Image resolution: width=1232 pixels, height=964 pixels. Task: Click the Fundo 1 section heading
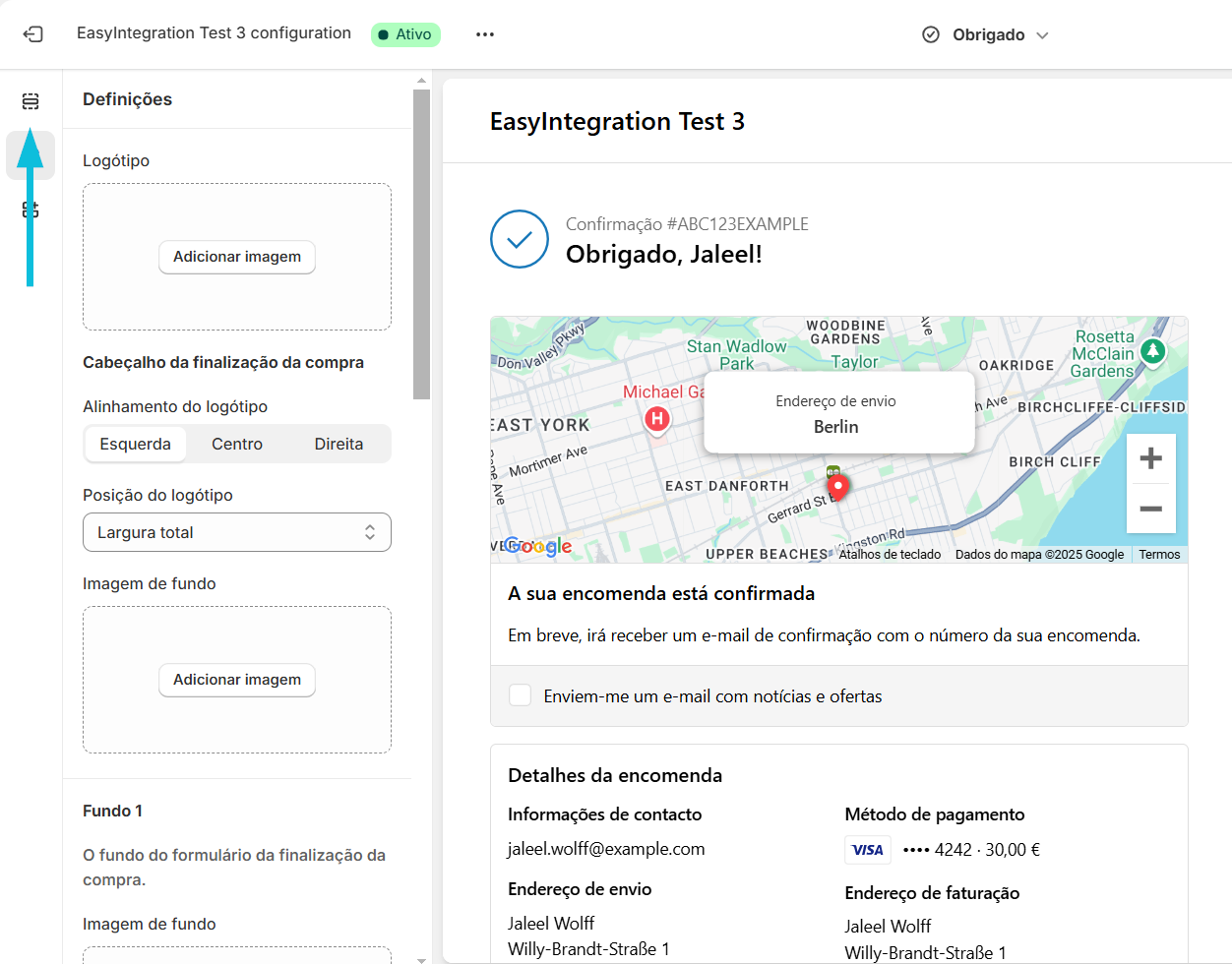pos(112,811)
